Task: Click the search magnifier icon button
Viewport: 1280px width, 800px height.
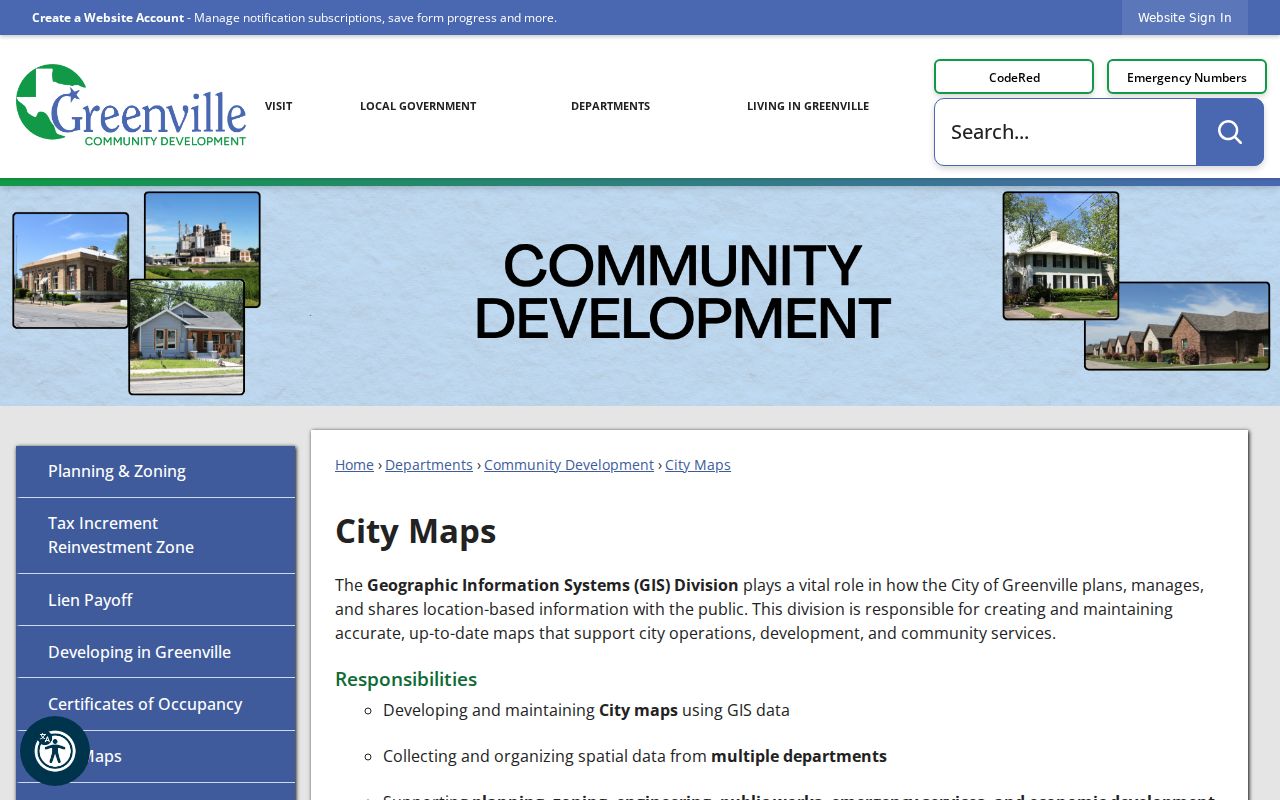Action: pos(1229,132)
